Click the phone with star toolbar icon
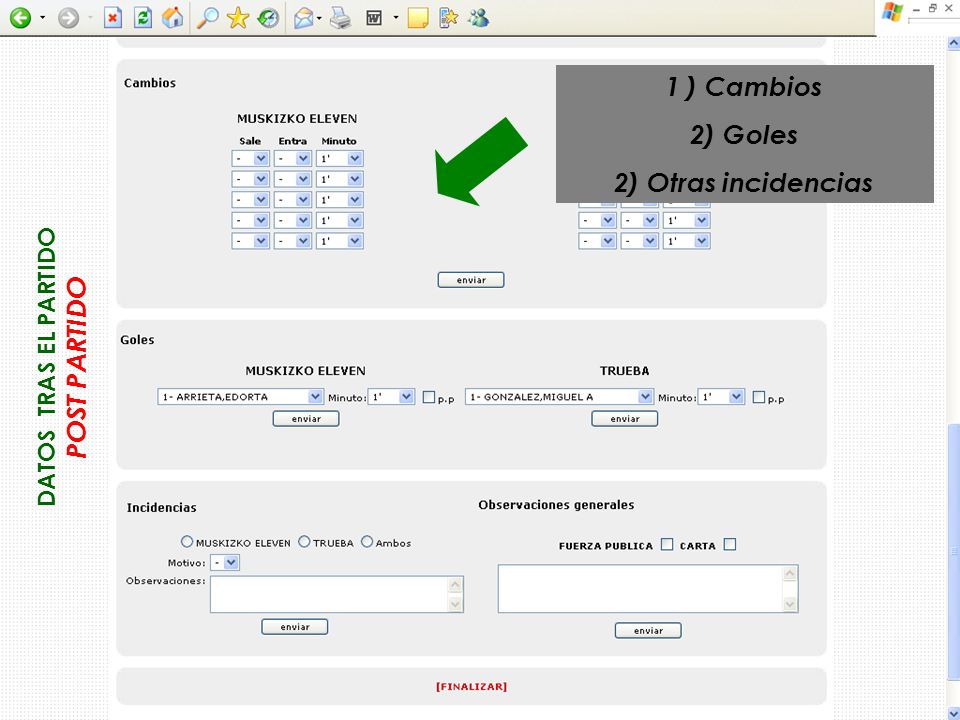This screenshot has height=720, width=960. pyautogui.click(x=448, y=18)
